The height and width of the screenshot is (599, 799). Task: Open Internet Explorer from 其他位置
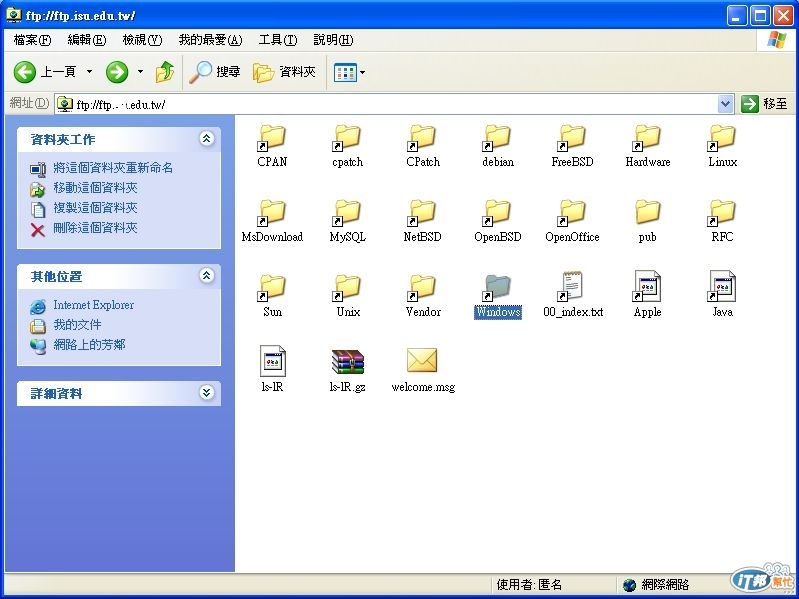pos(94,305)
